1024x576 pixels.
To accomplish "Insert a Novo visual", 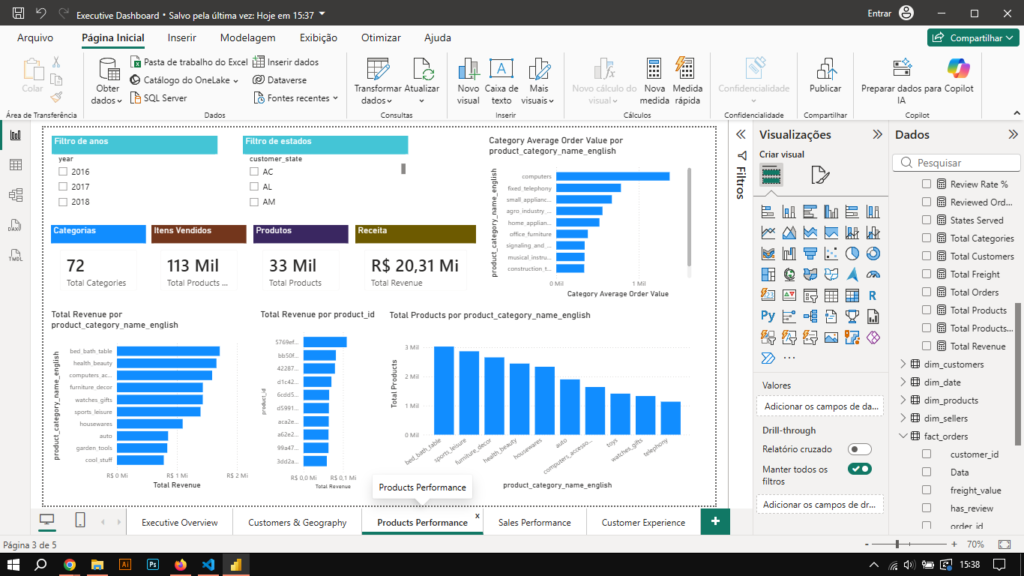I will pyautogui.click(x=468, y=82).
